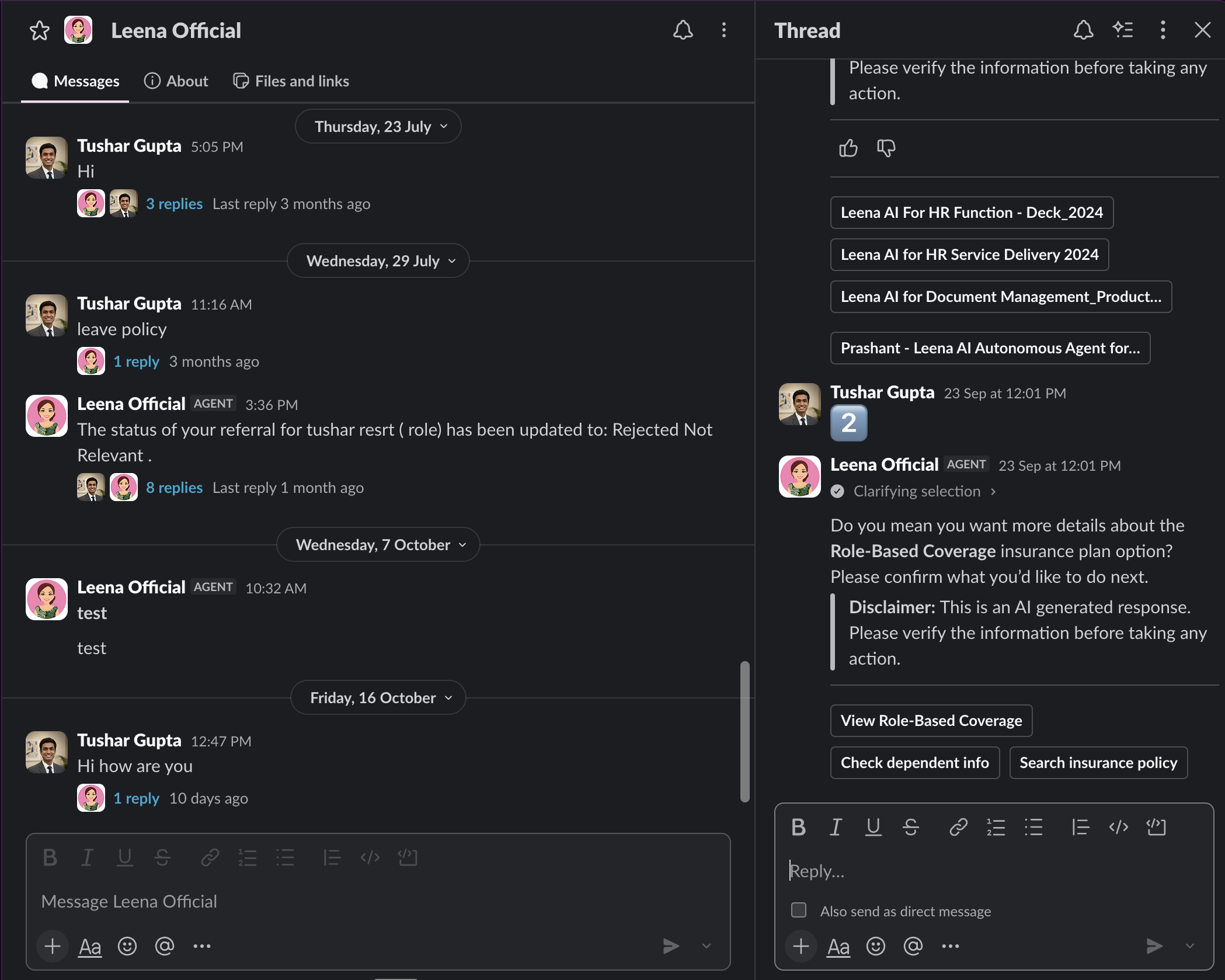Add ordered list in Thread reply toolbar
Image resolution: width=1225 pixels, height=980 pixels.
tap(996, 827)
